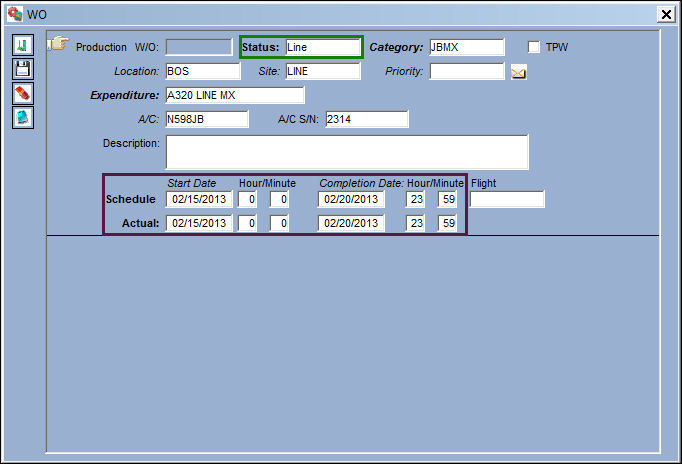Click the chart icon in left sidebar

23,45
